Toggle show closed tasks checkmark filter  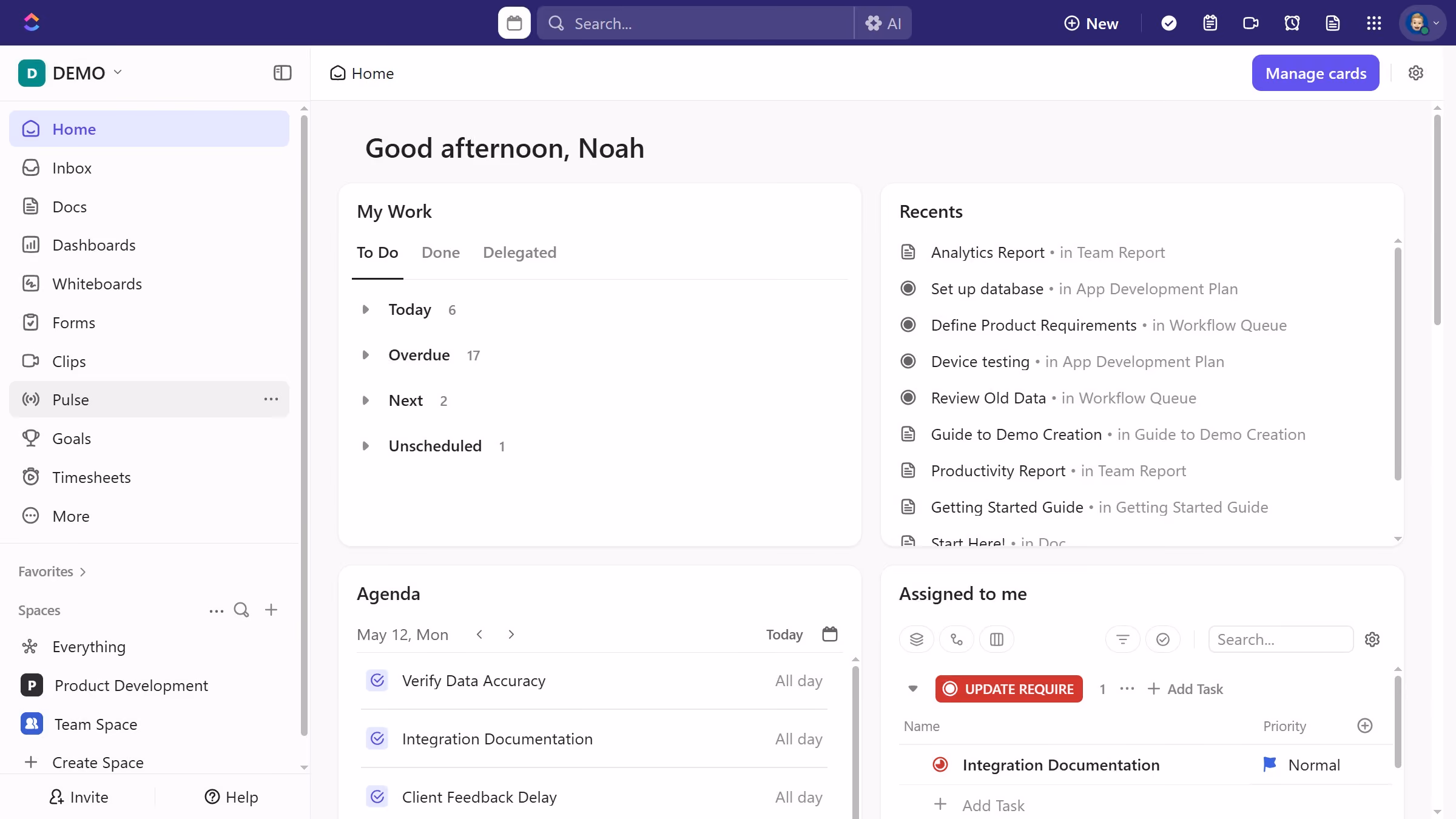coord(1163,639)
